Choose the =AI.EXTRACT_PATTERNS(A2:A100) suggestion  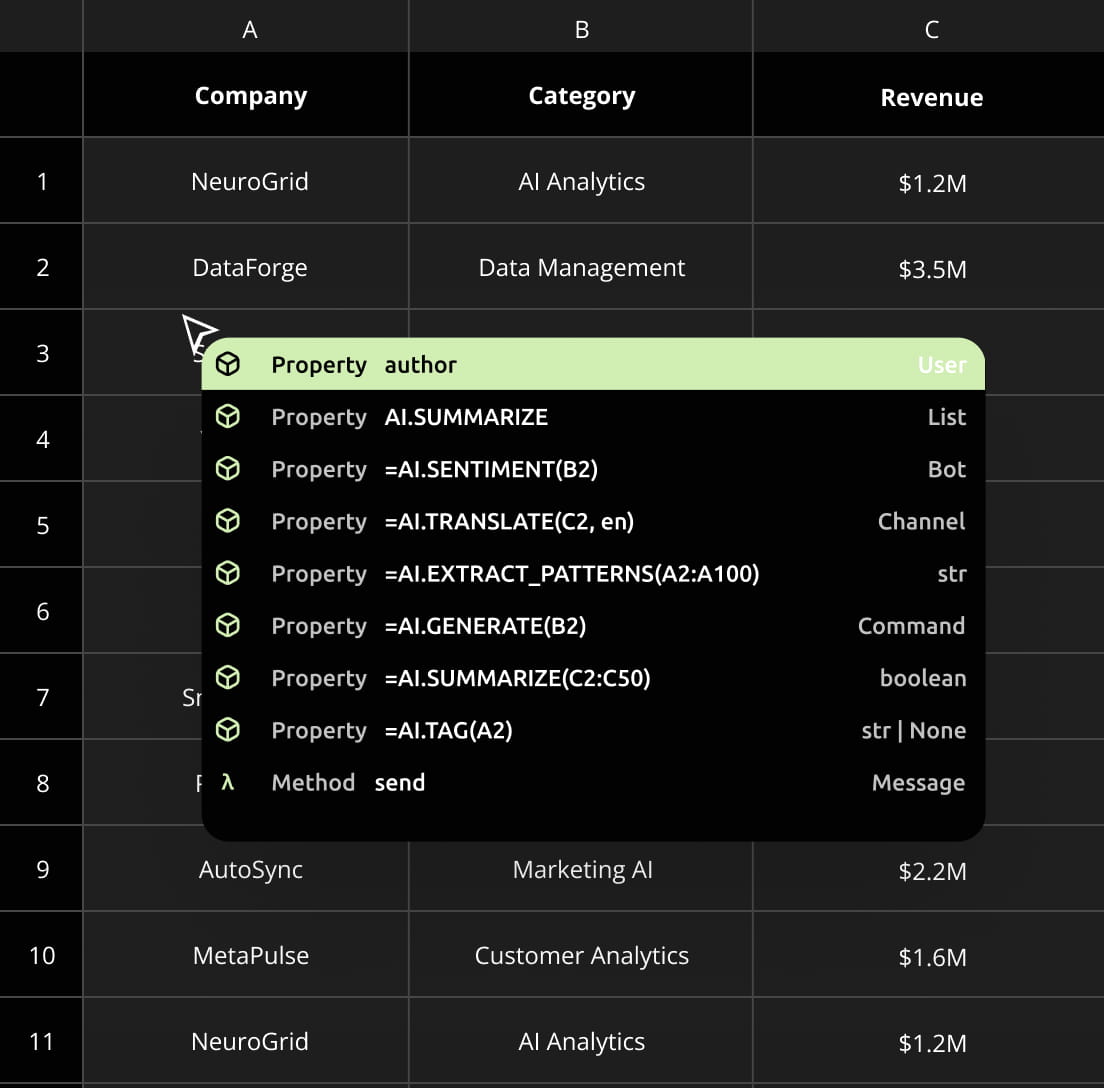[593, 573]
